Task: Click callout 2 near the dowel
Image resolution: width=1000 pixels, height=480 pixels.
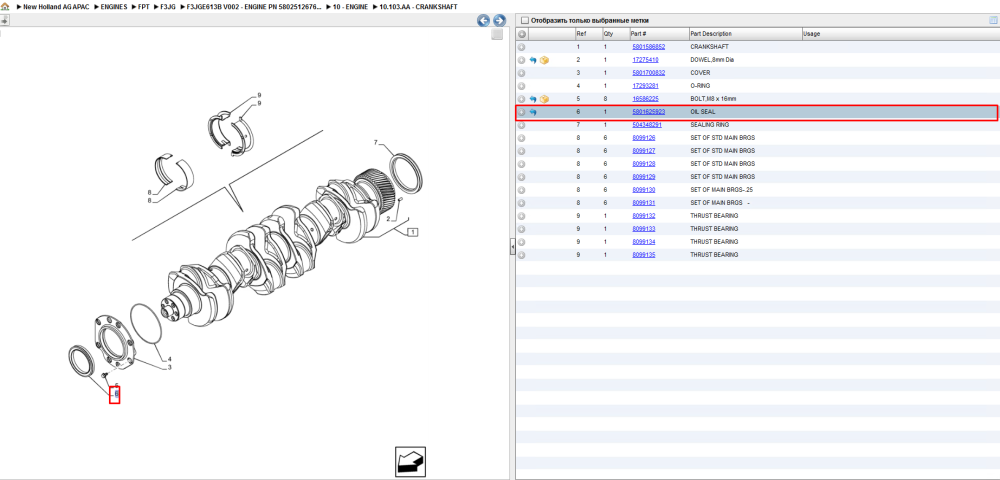Action: coord(388,219)
